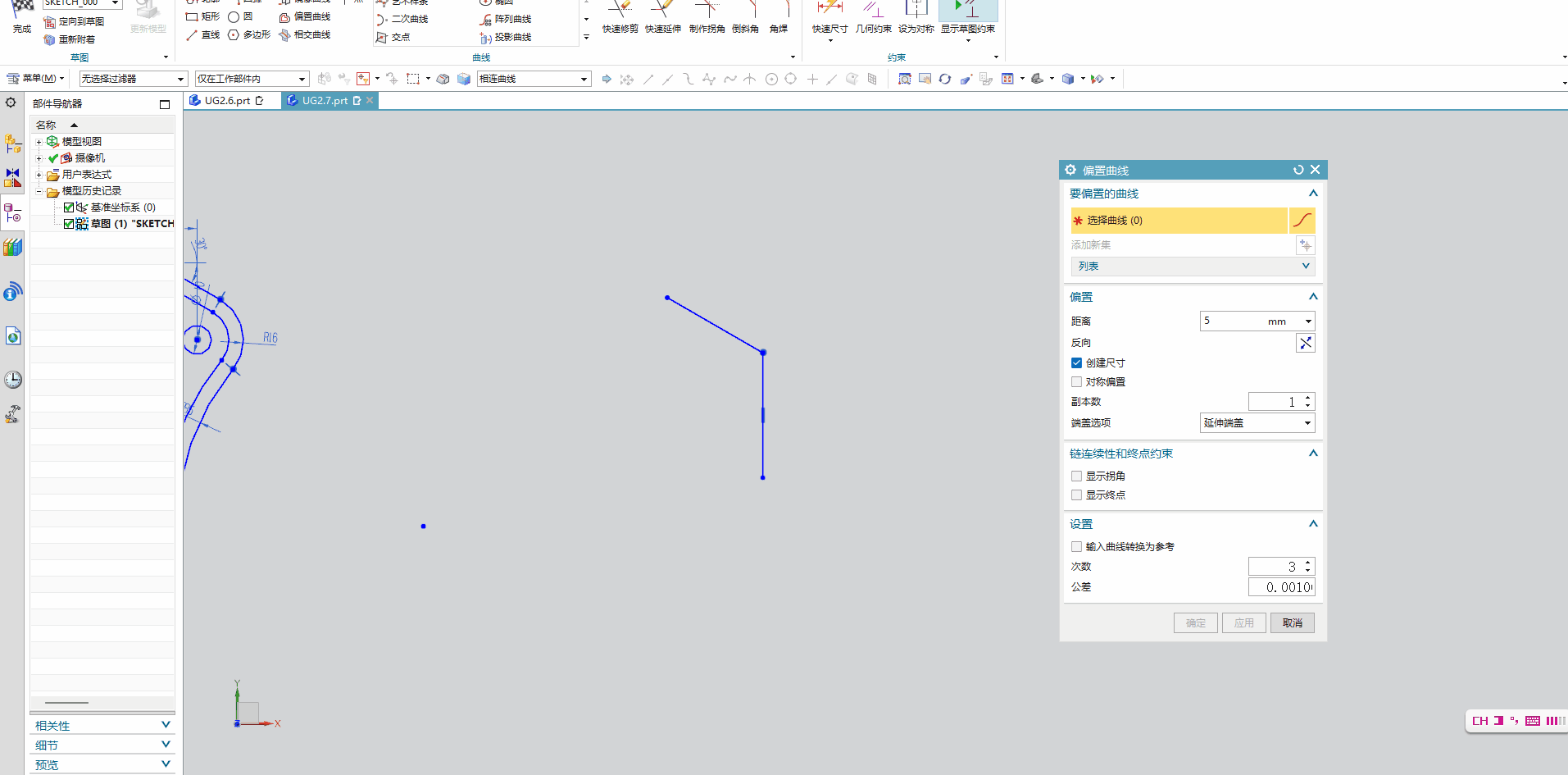Select the Conic (二次曲线) tool
The width and height of the screenshot is (1568, 775).
402,19
